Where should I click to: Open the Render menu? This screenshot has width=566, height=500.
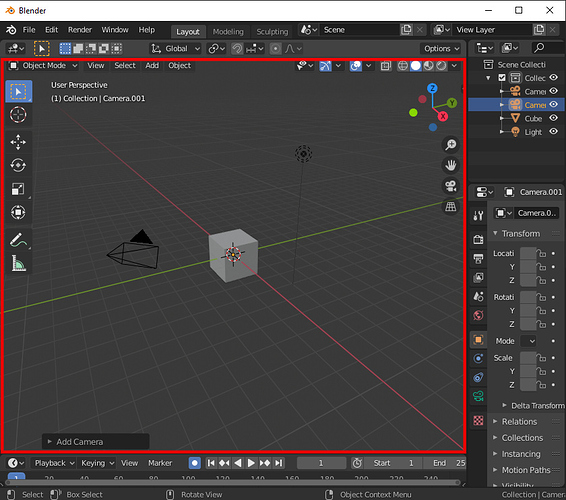tap(80, 30)
